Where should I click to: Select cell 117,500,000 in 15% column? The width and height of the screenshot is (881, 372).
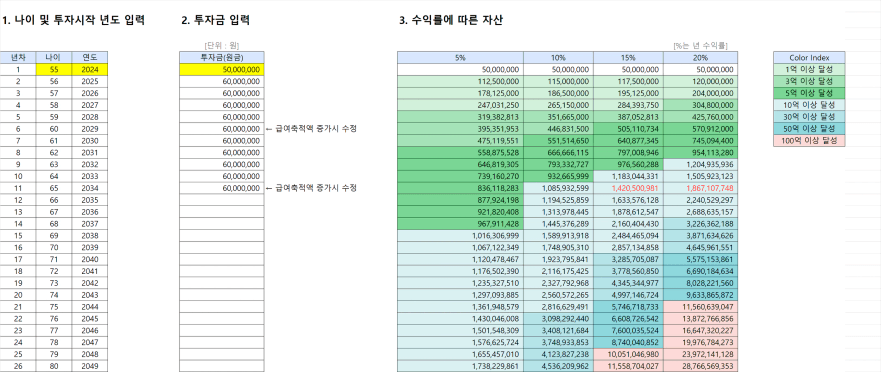629,81
